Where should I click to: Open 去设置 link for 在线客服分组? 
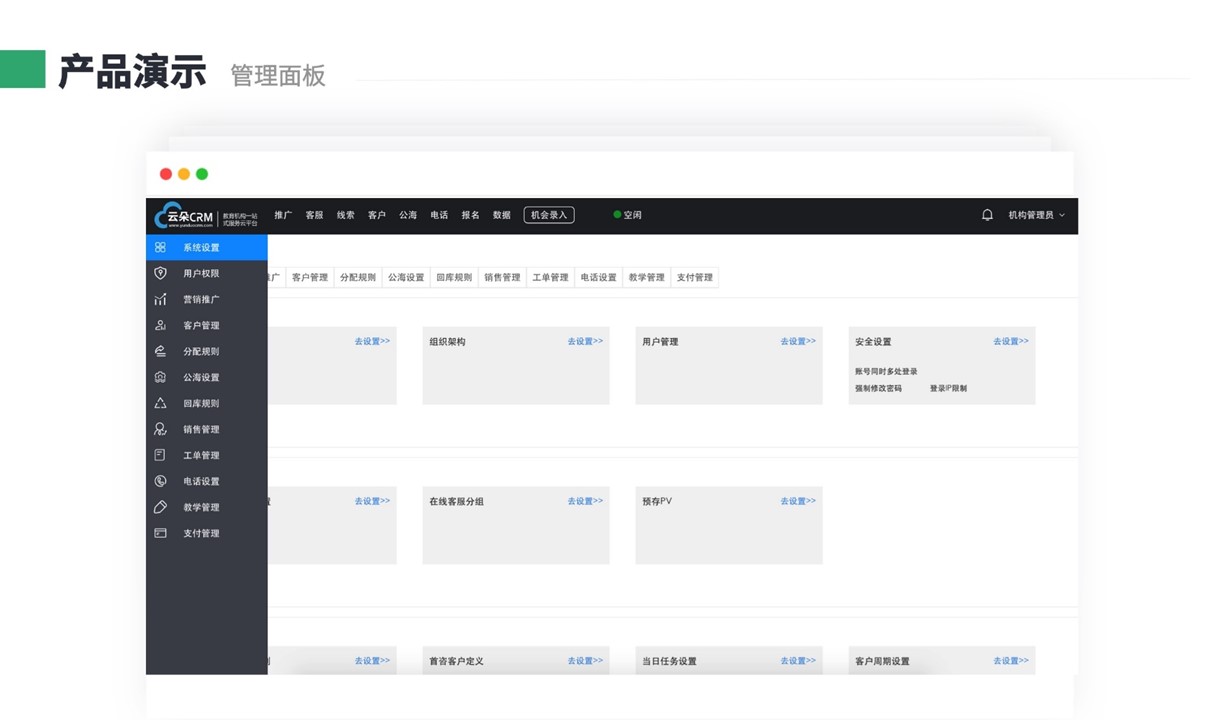click(585, 501)
